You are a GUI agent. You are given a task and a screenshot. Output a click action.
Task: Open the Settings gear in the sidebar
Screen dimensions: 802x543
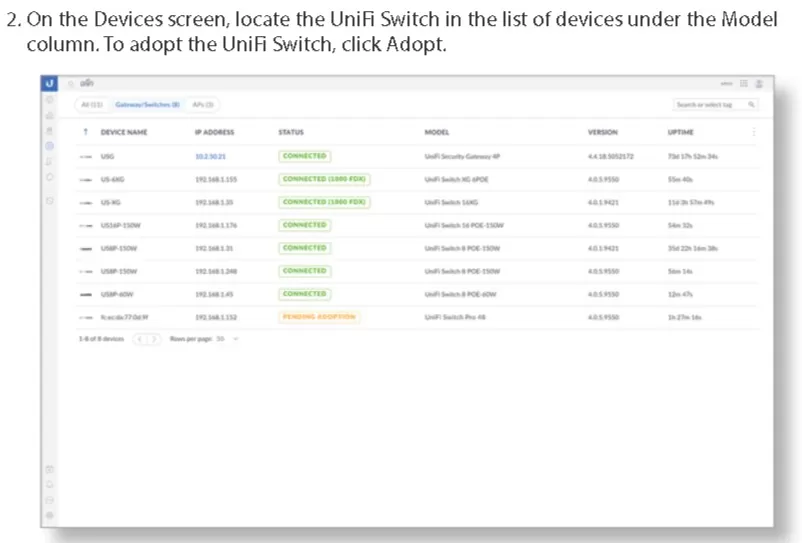click(50, 515)
